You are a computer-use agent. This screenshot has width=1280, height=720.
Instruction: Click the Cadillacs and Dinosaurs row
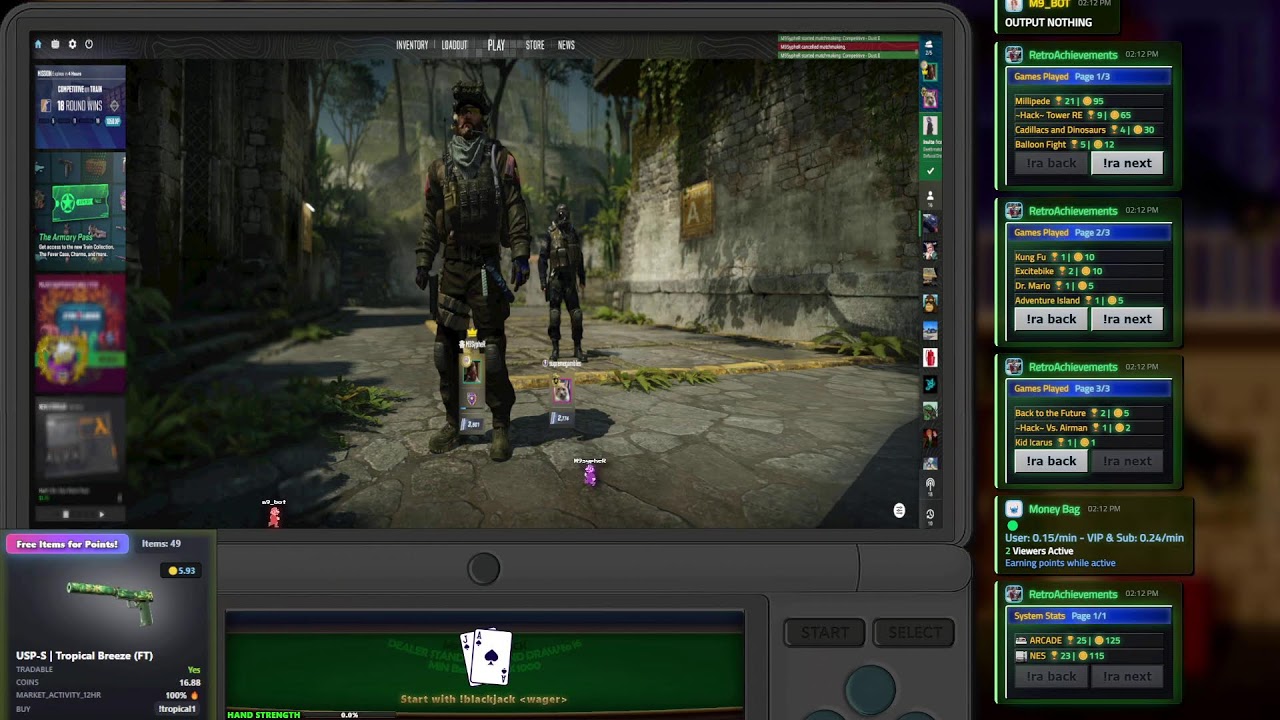[1089, 130]
